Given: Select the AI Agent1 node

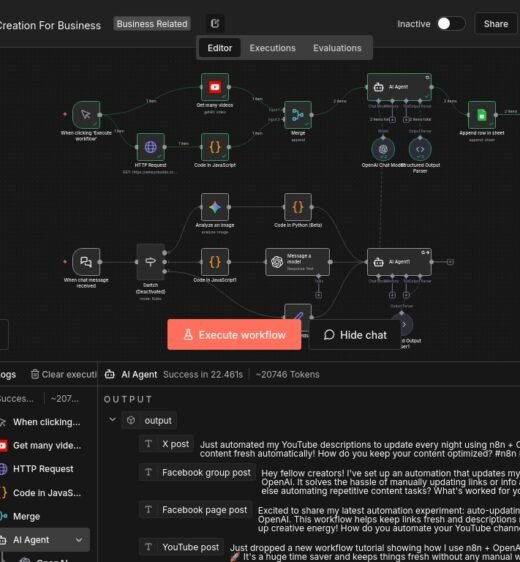Looking at the screenshot, I should [x=399, y=262].
